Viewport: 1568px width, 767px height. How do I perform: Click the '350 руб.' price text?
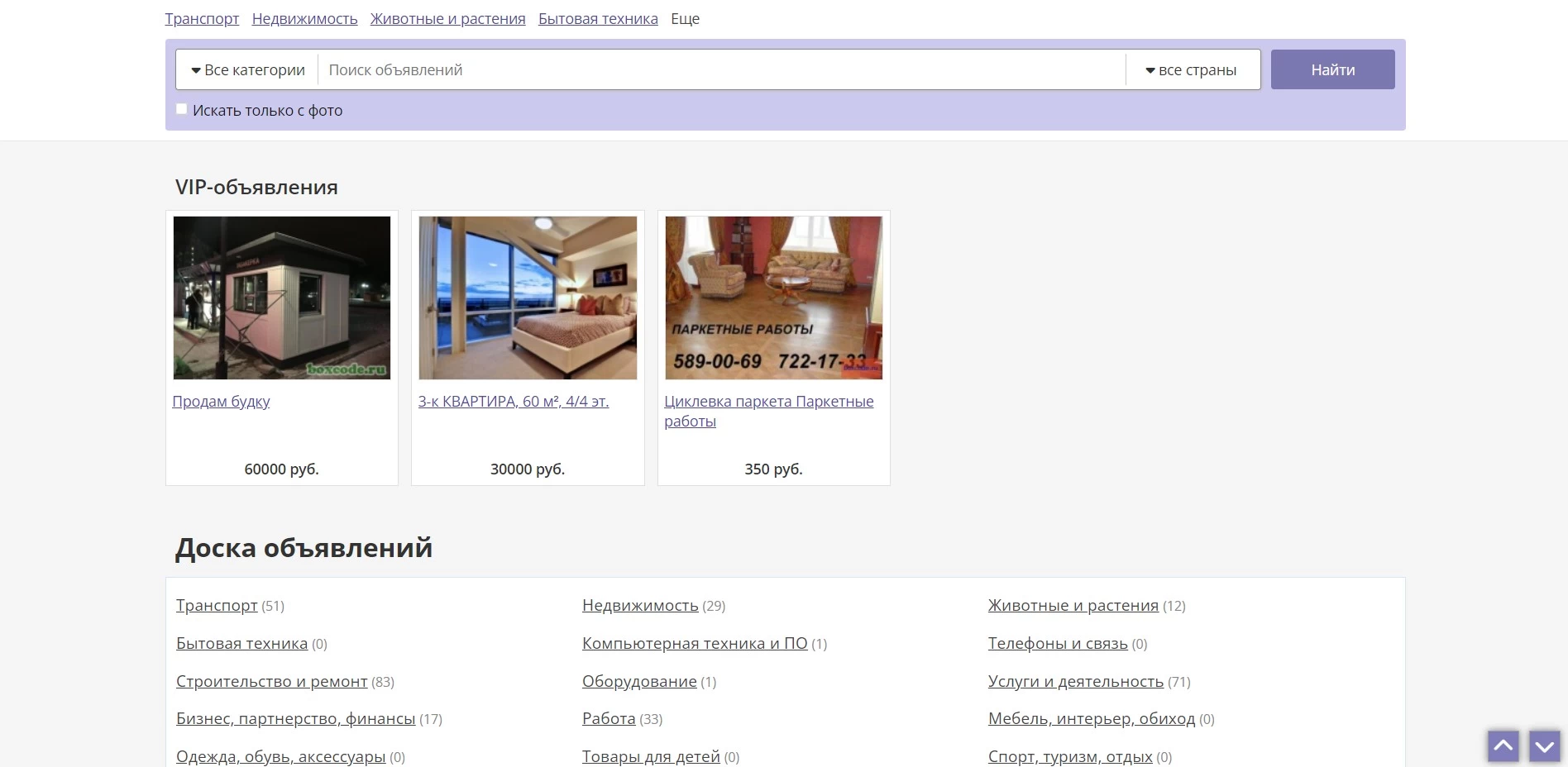773,469
